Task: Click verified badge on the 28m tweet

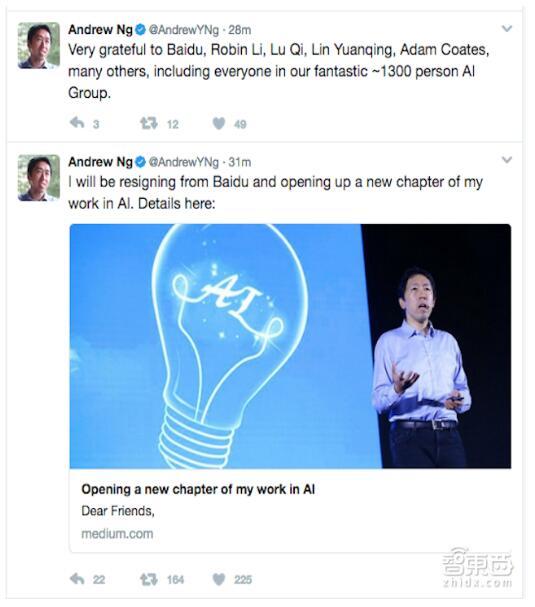Action: (x=140, y=29)
